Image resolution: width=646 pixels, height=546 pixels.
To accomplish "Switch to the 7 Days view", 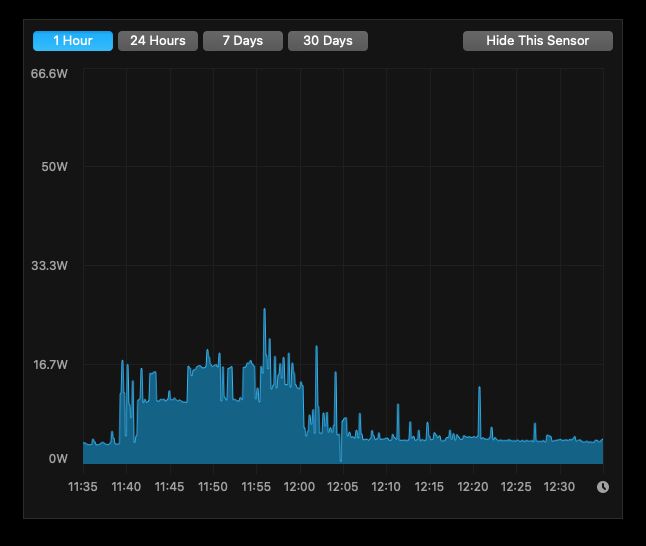I will (x=243, y=41).
